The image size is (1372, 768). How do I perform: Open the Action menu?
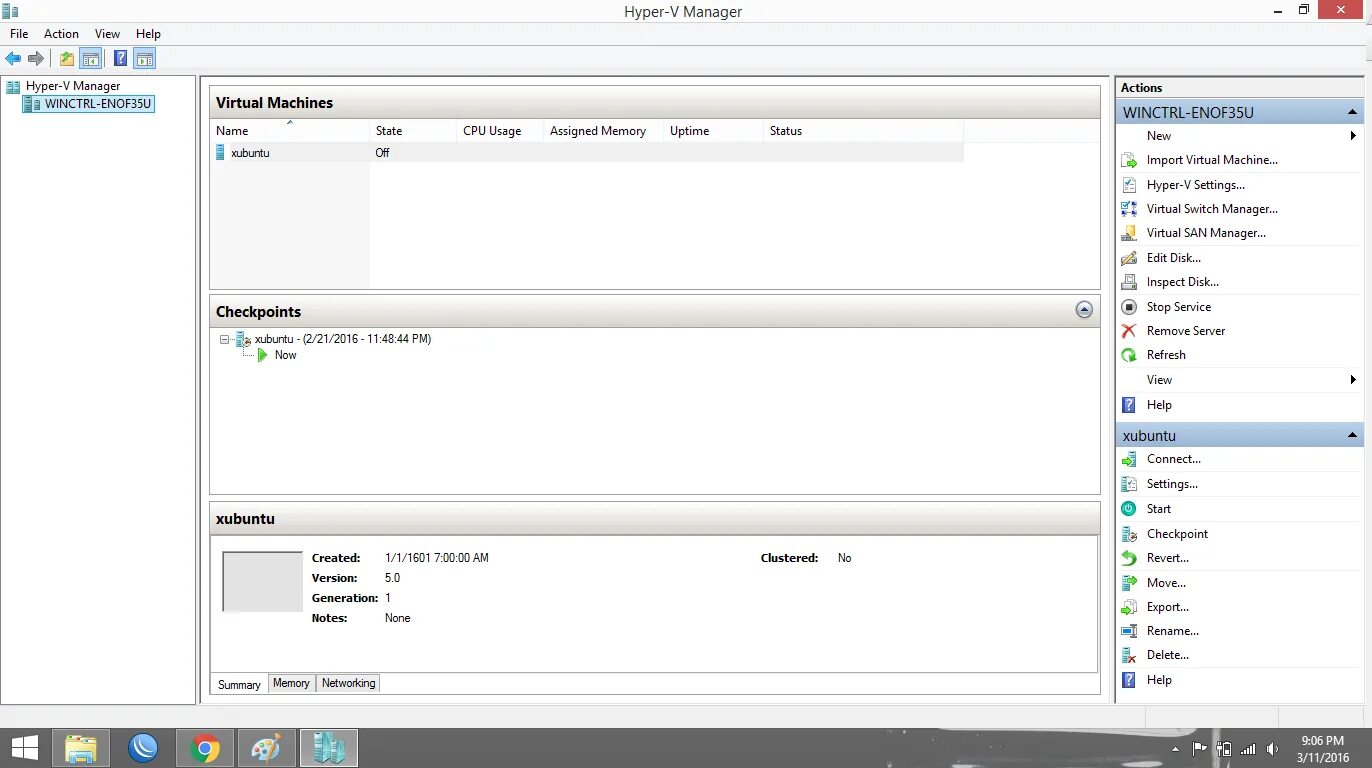point(61,34)
